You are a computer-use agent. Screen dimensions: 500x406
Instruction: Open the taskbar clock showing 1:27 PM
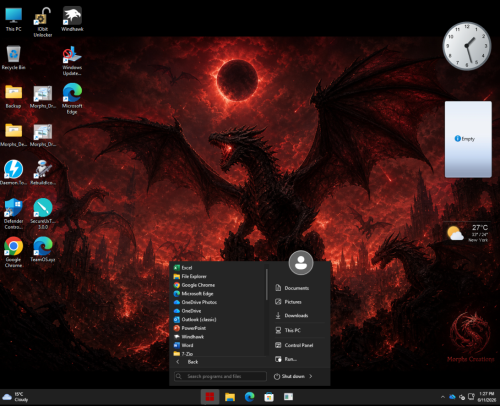[486, 397]
